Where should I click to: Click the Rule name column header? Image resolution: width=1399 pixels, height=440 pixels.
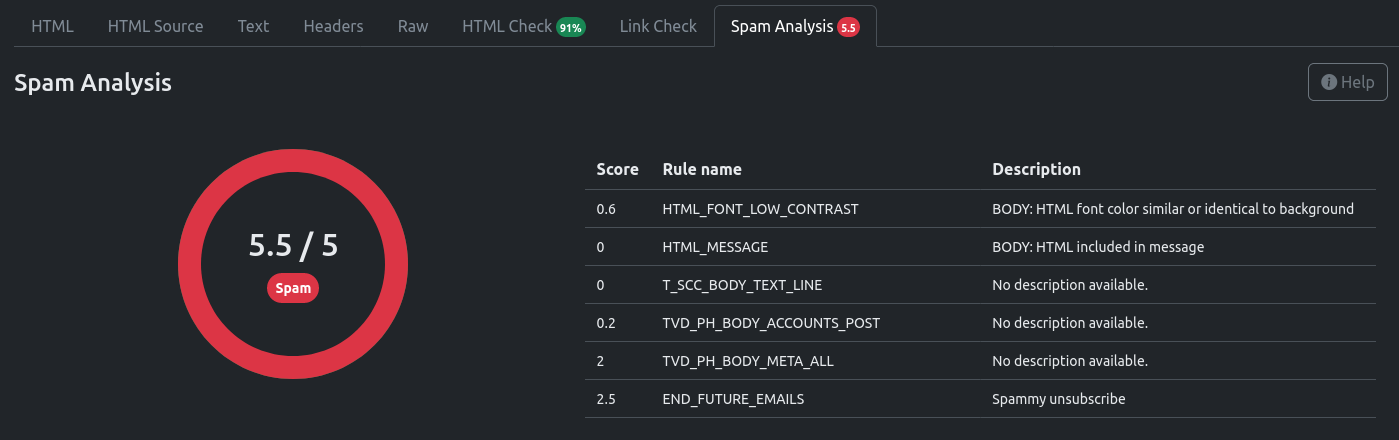coord(702,169)
